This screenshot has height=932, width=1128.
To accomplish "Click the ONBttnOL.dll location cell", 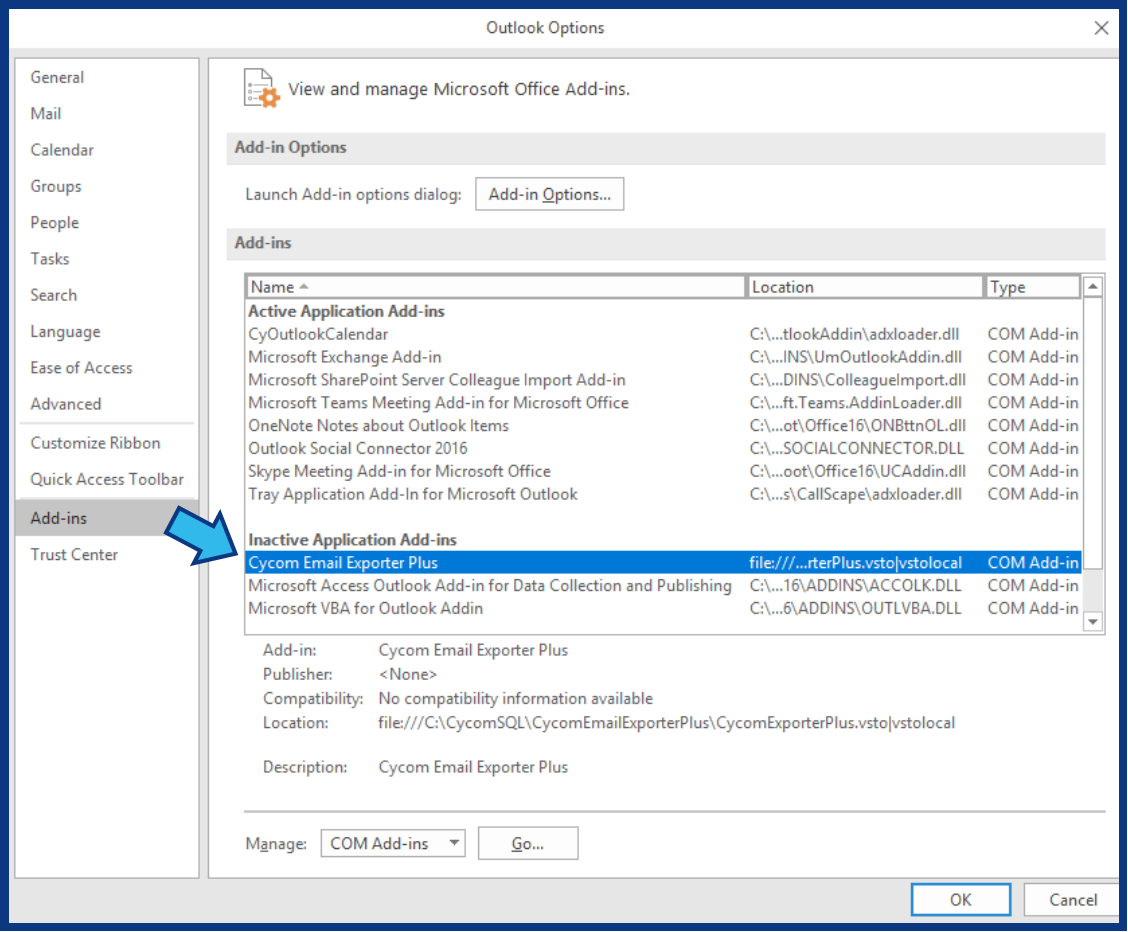I will tap(858, 426).
